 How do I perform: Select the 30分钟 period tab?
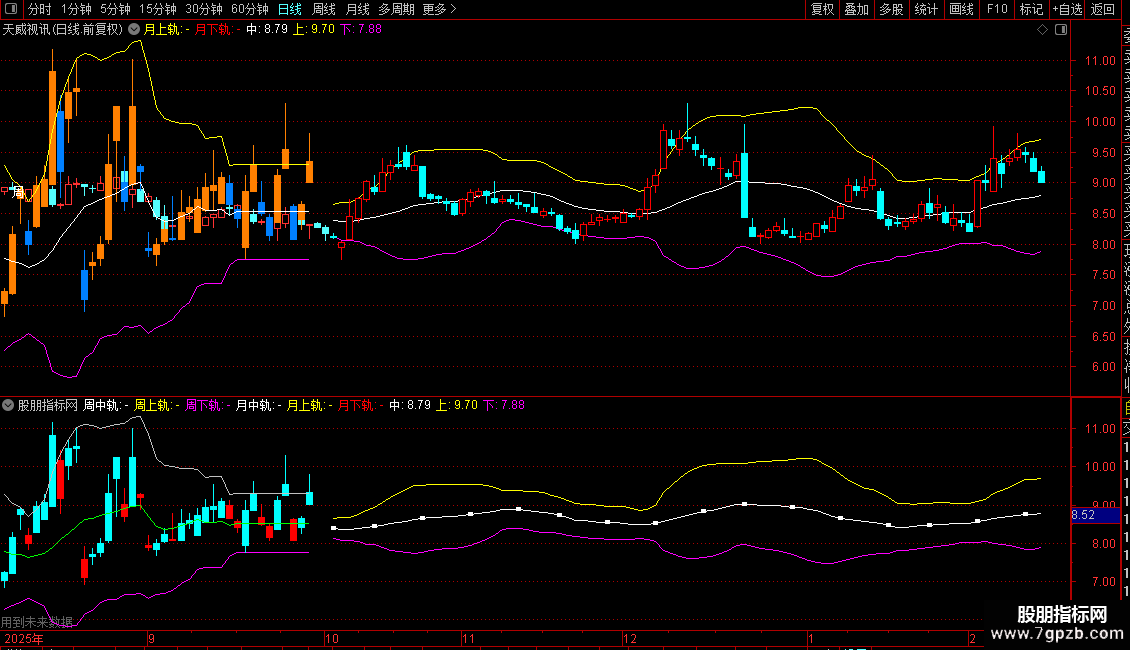(x=204, y=9)
